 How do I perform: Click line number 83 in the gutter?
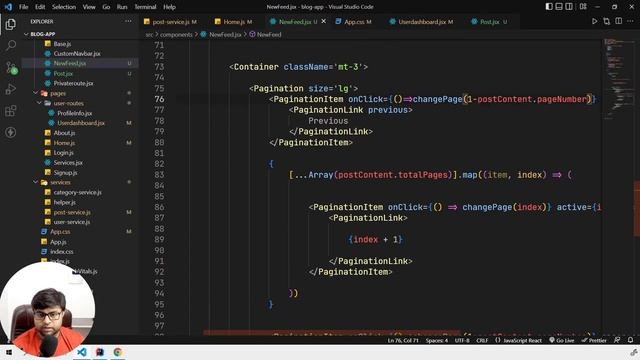click(159, 175)
